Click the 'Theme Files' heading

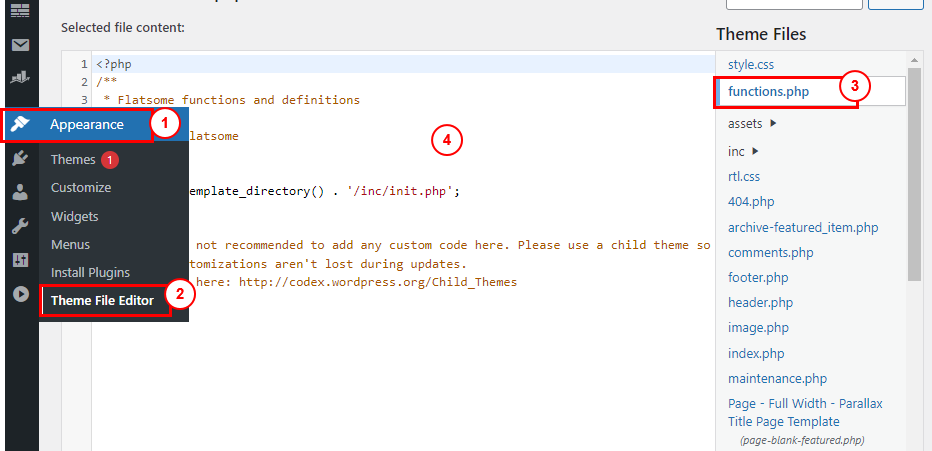coord(761,34)
